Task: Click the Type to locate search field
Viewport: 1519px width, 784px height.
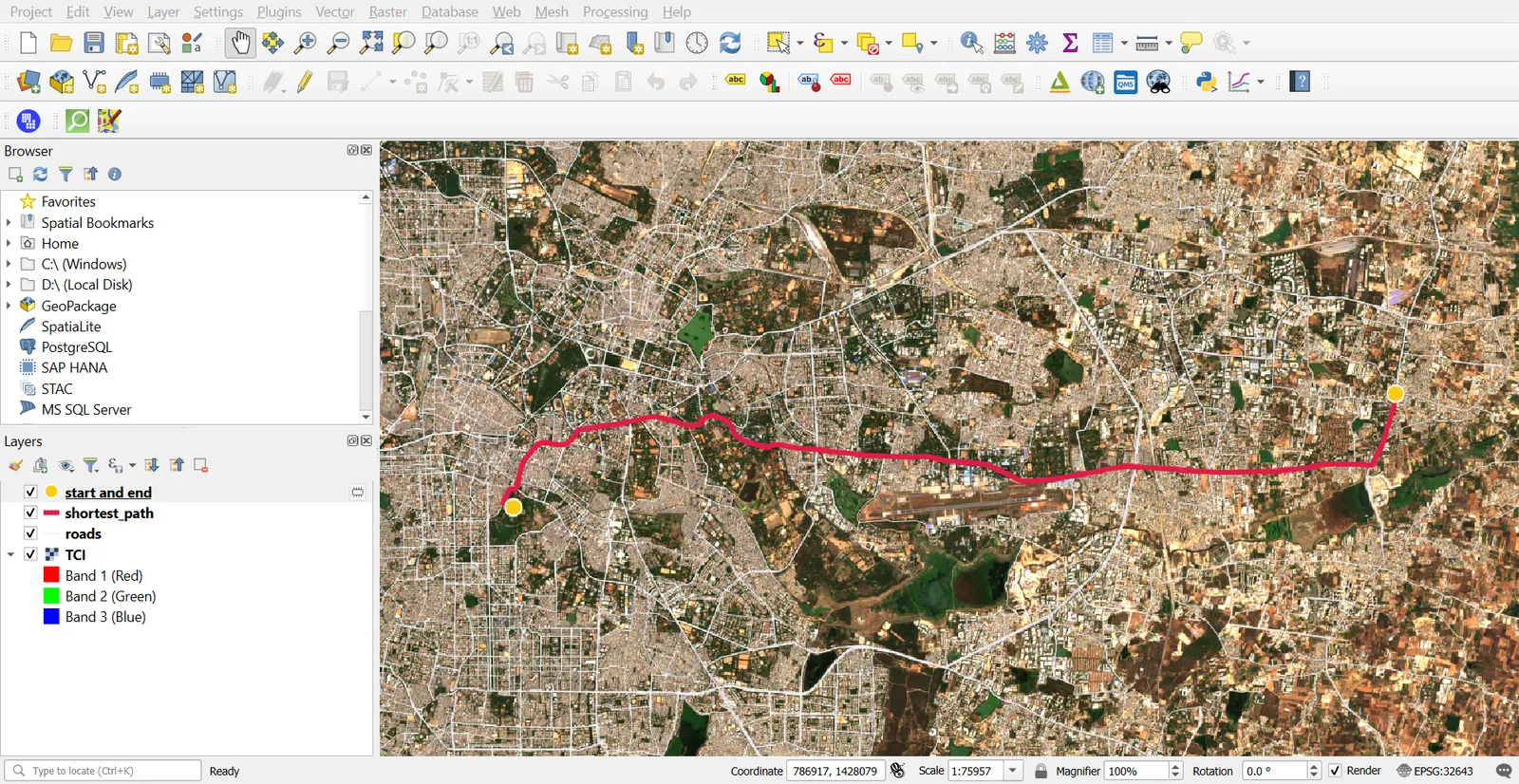Action: [x=103, y=771]
